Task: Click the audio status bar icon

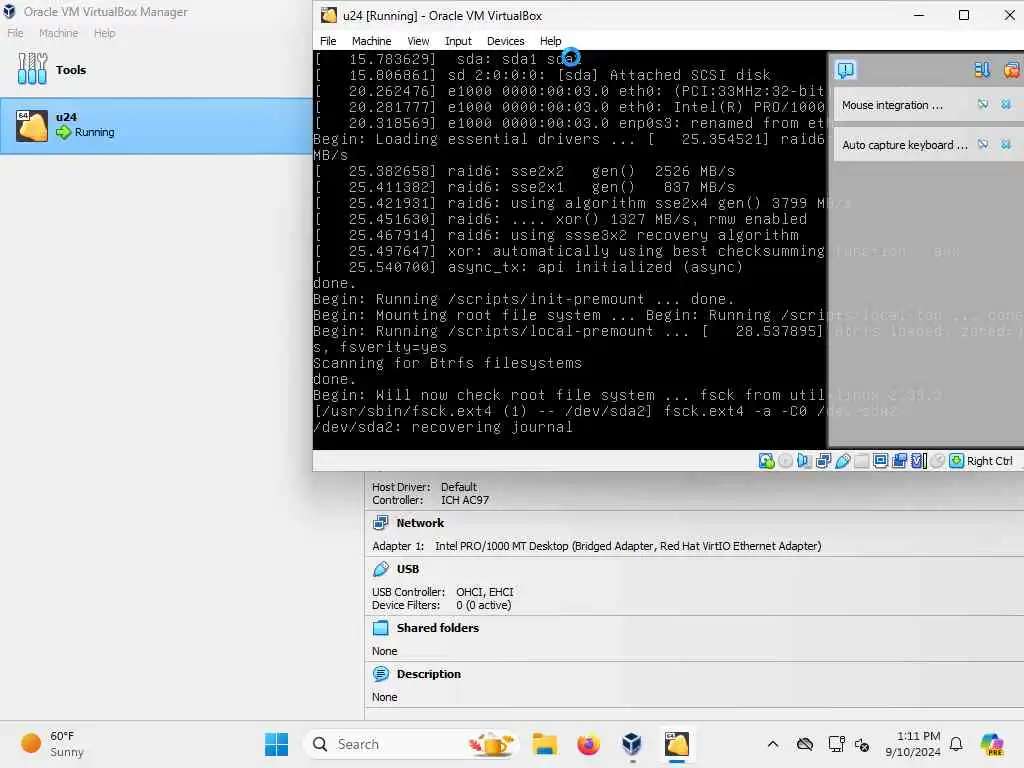Action: pyautogui.click(x=804, y=461)
